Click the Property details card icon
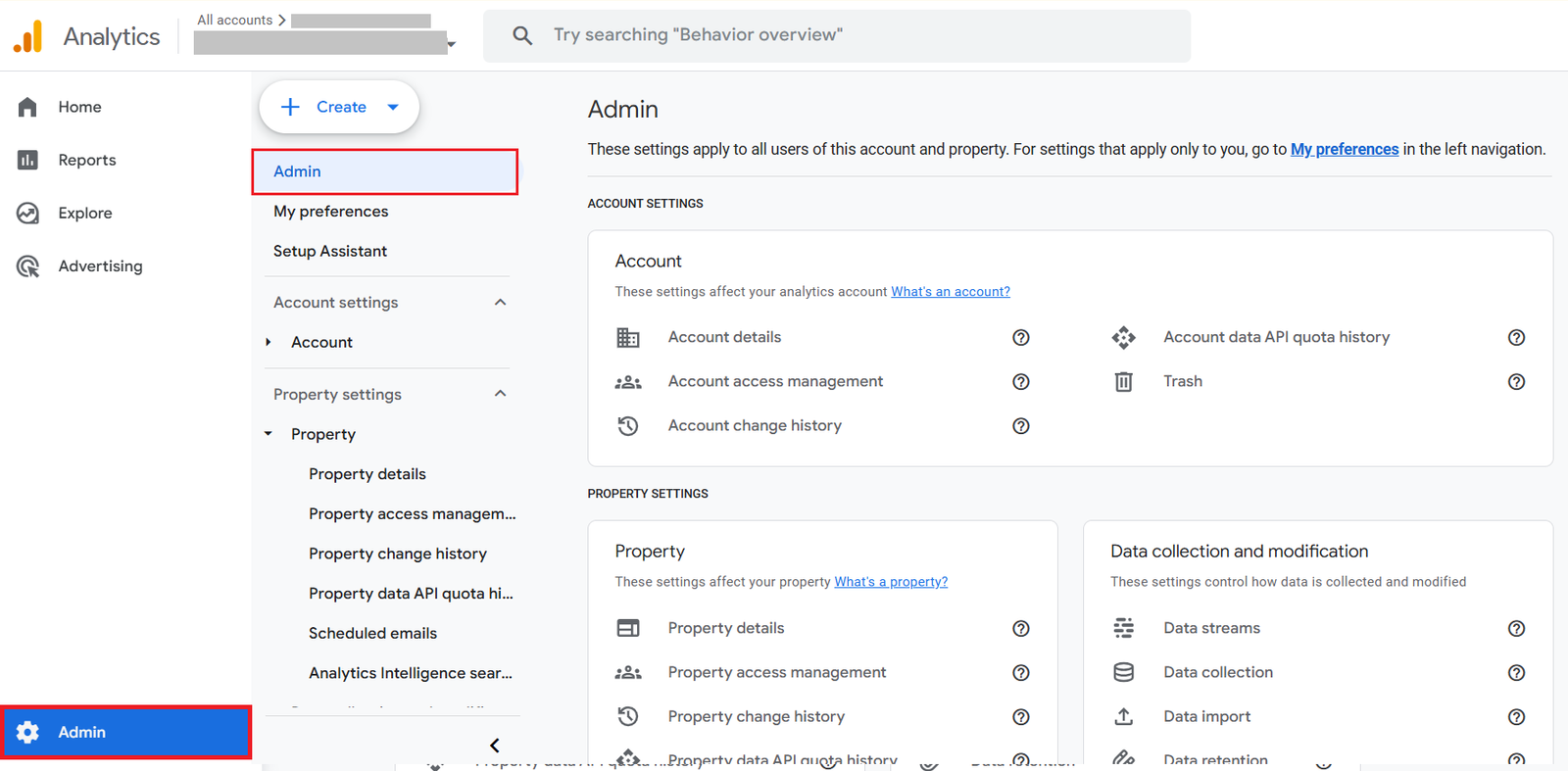1568x771 pixels. coord(628,628)
